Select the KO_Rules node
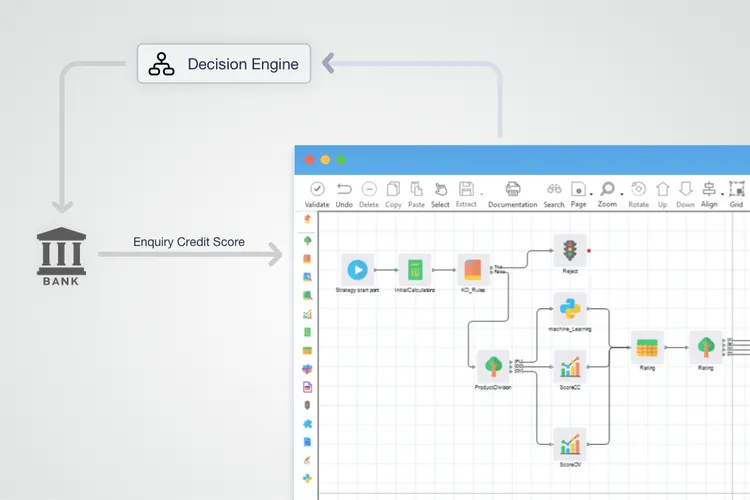 (473, 269)
